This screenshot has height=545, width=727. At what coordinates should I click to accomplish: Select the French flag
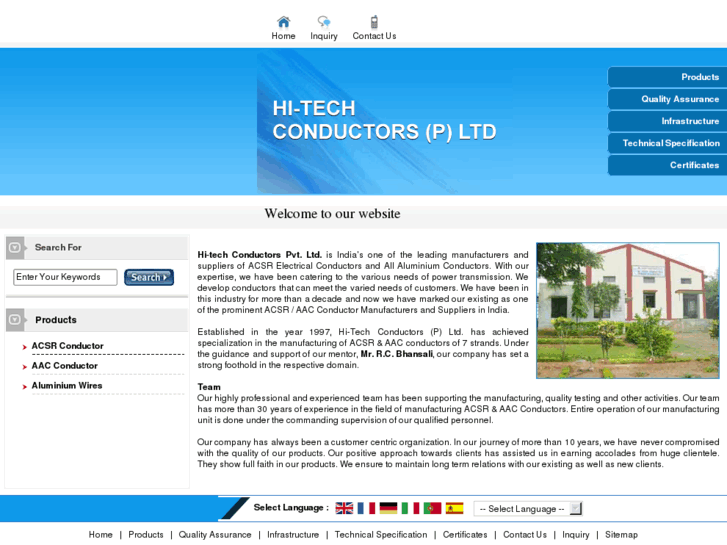366,508
